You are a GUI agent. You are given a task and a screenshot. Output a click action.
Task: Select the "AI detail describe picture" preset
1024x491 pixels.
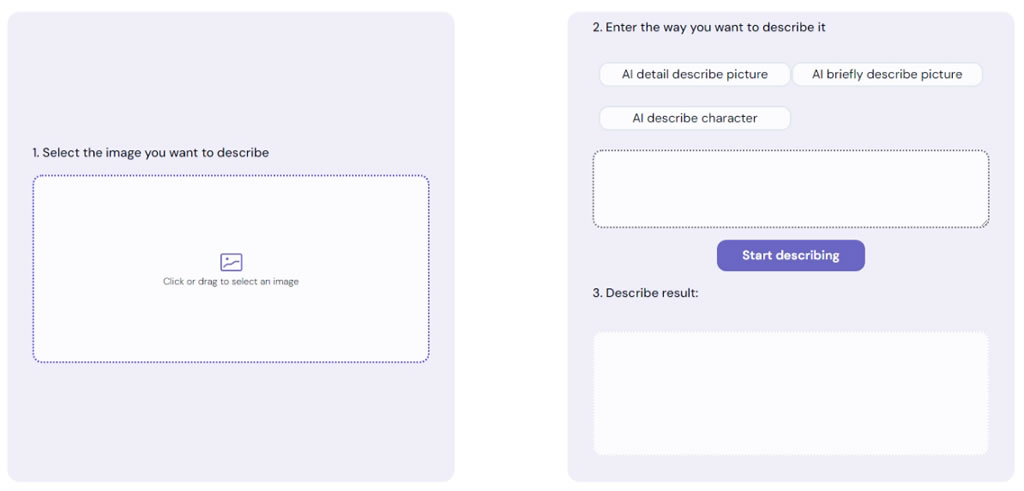[x=695, y=74]
